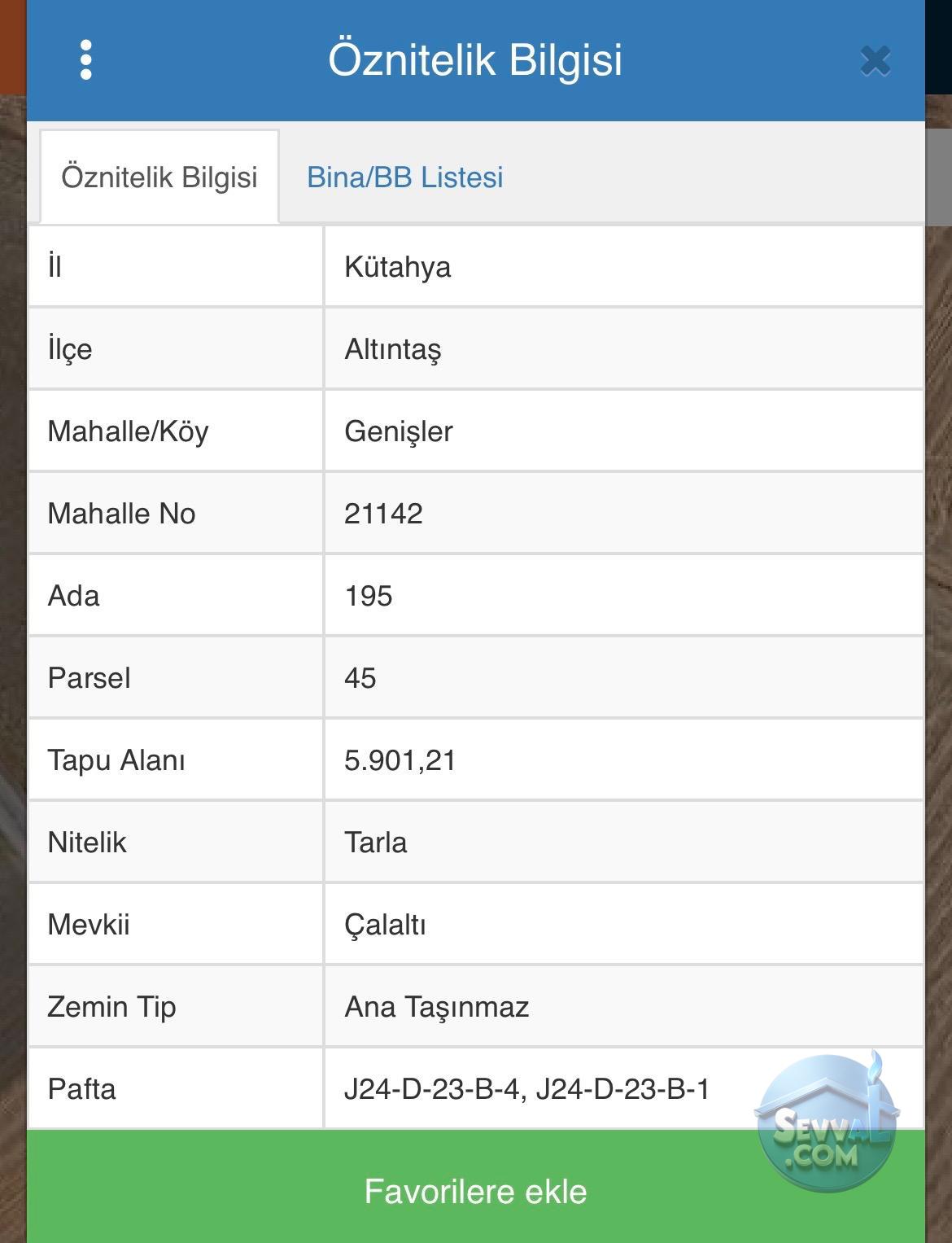Click the Sevval.com logo watermark
This screenshot has width=952, height=1243.
click(827, 1123)
